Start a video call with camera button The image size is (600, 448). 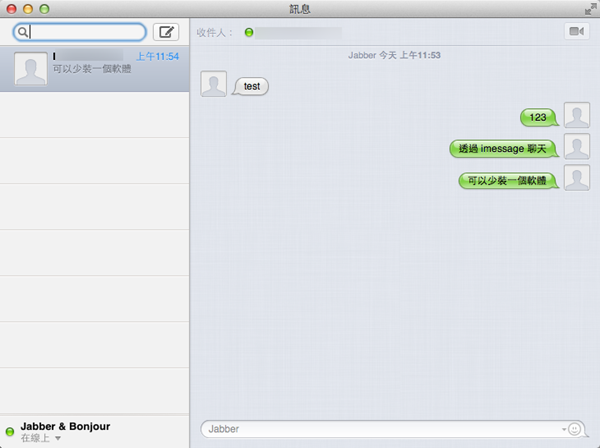coord(576,32)
